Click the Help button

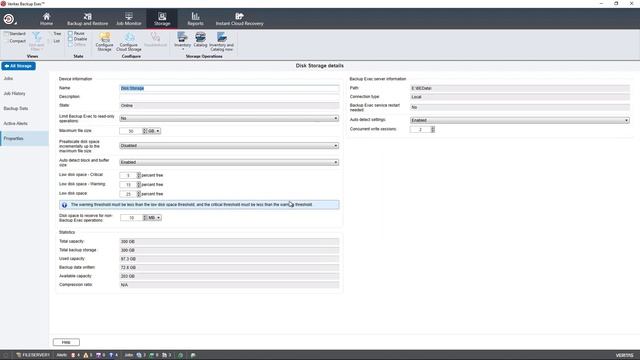tap(66, 342)
